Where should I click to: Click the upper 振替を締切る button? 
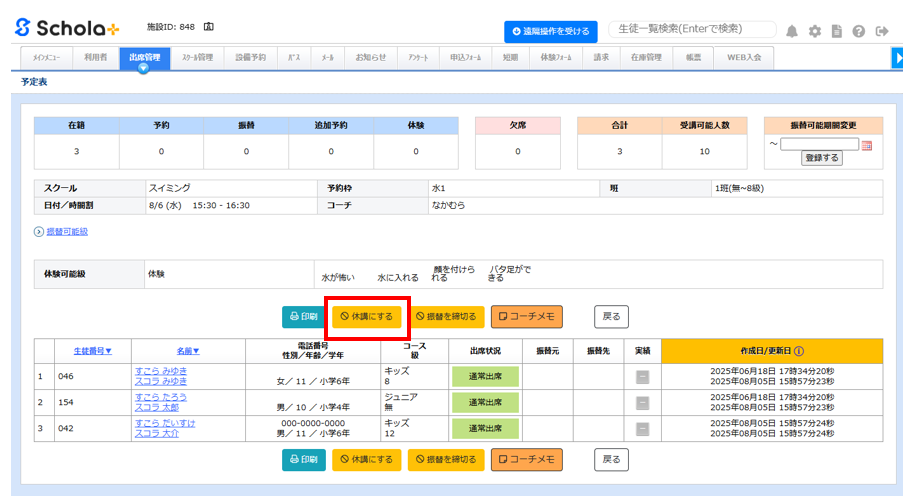tap(446, 316)
